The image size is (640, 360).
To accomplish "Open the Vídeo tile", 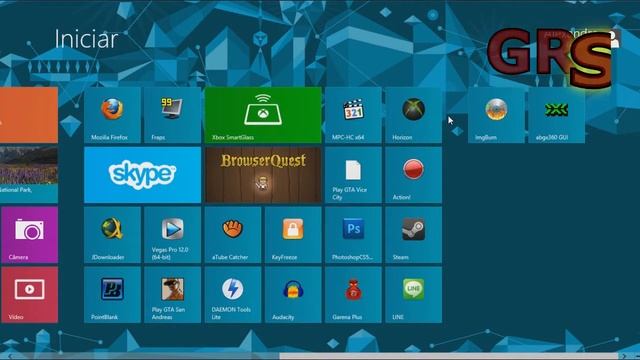I will pos(29,295).
